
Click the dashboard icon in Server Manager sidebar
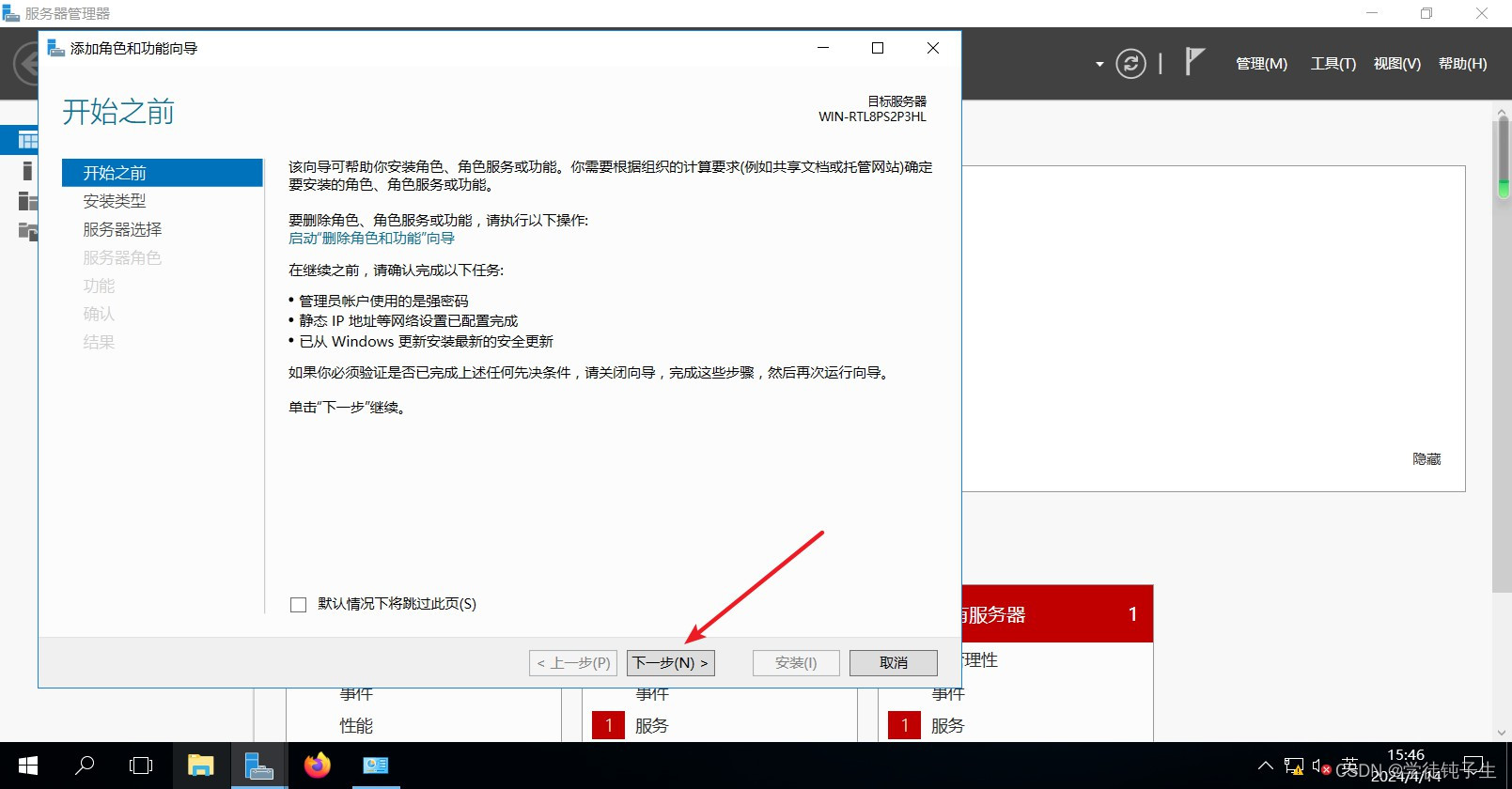[x=28, y=141]
